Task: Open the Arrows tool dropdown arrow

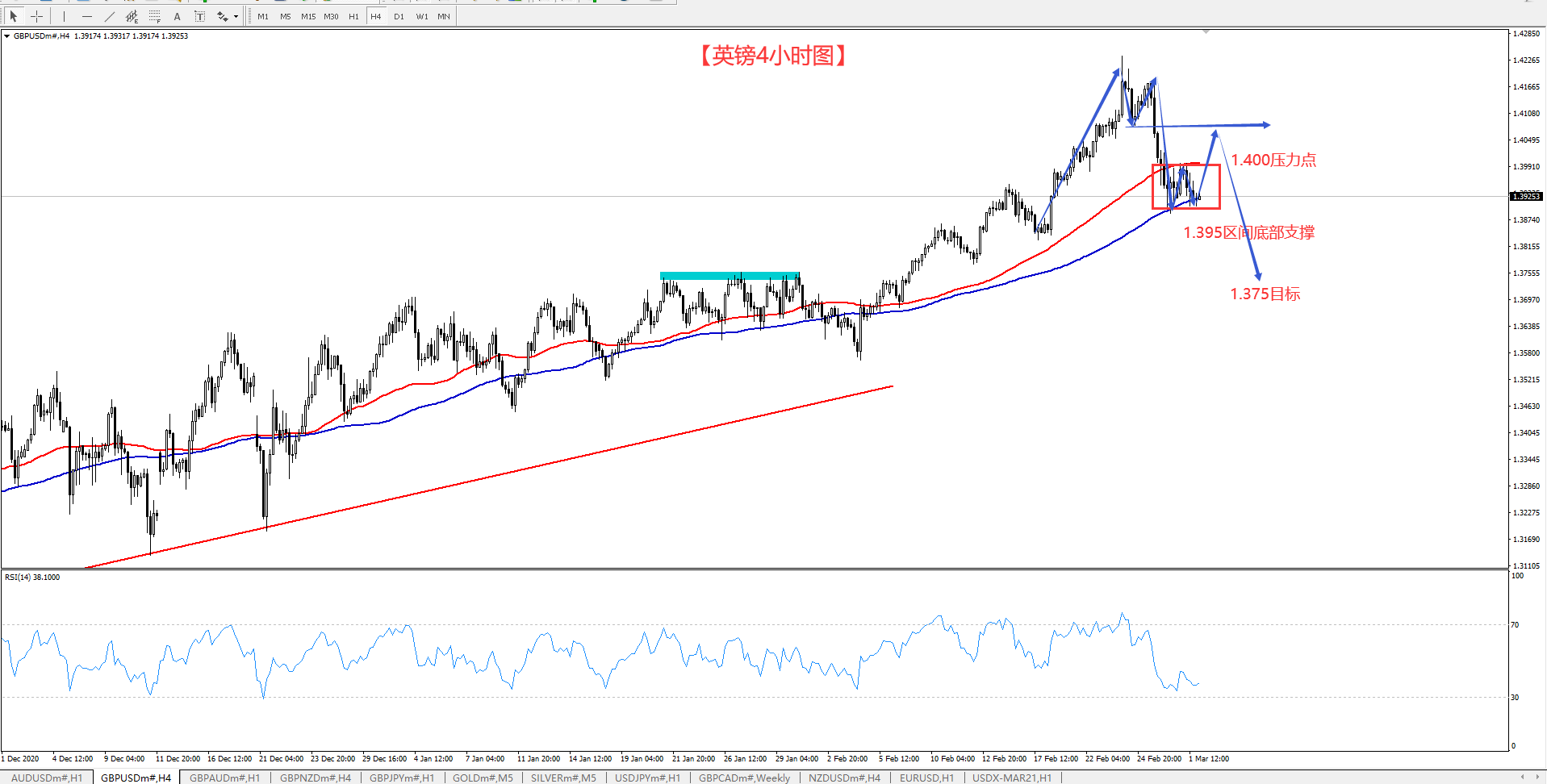Action: click(236, 16)
